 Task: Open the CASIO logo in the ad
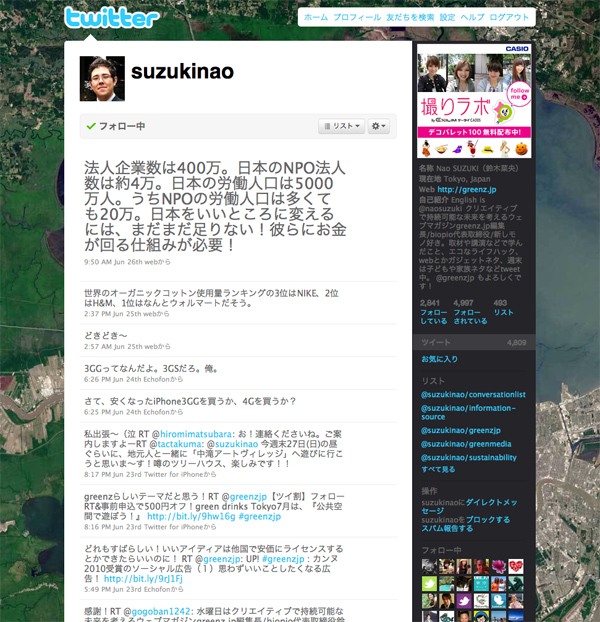pos(517,48)
